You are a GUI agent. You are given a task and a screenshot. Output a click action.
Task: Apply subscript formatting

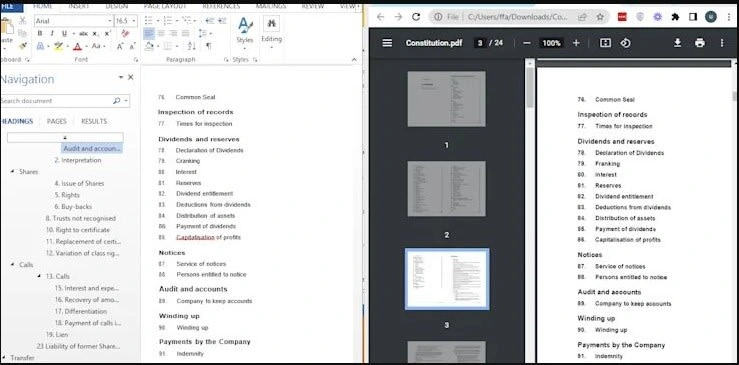point(96,33)
